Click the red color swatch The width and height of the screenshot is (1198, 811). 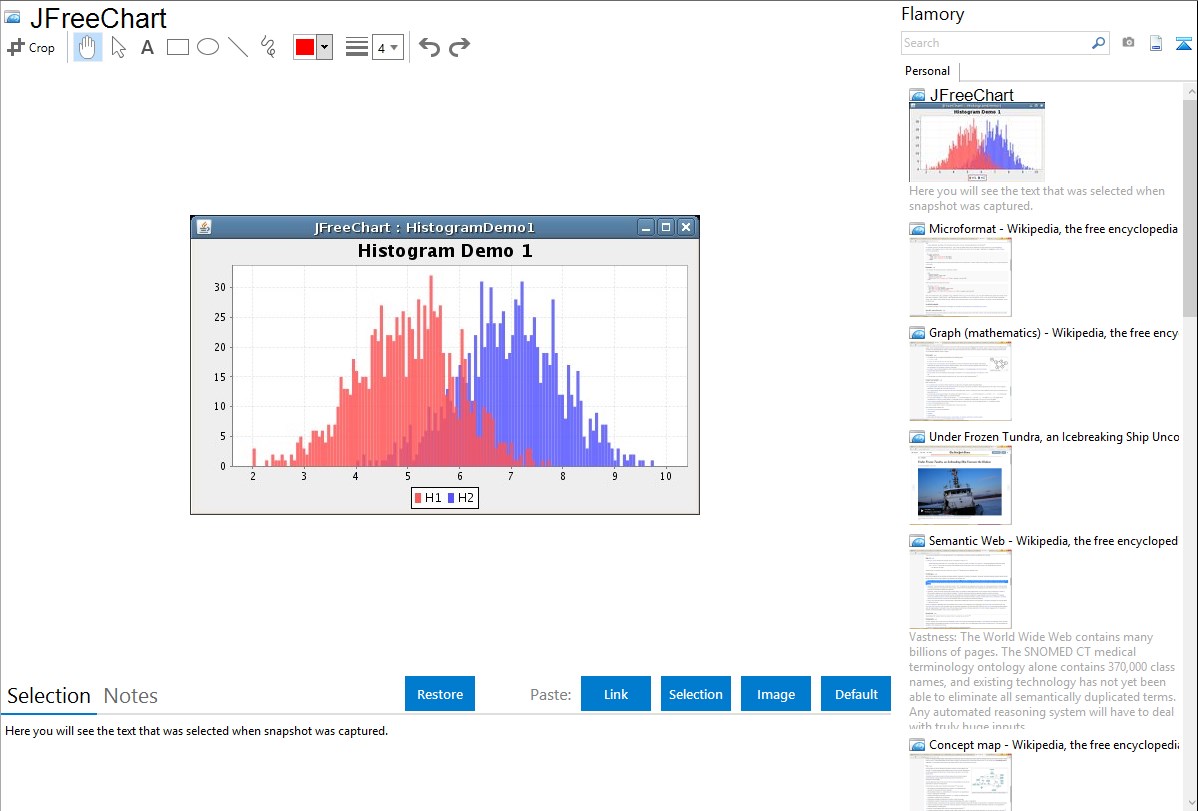(305, 47)
